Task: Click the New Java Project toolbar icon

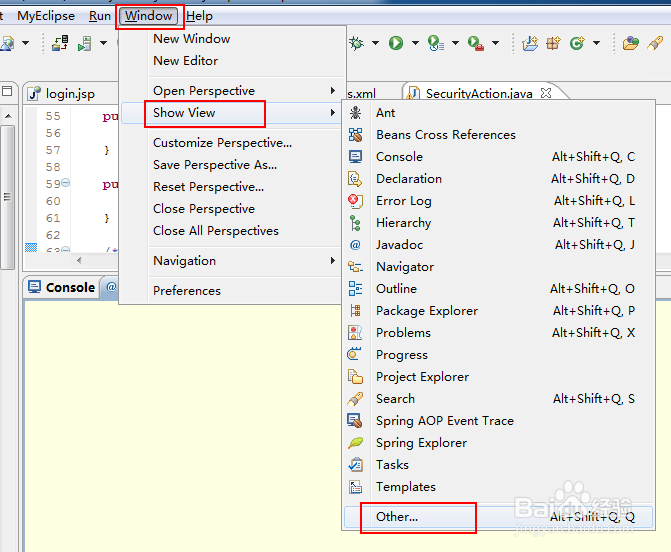Action: coord(530,43)
